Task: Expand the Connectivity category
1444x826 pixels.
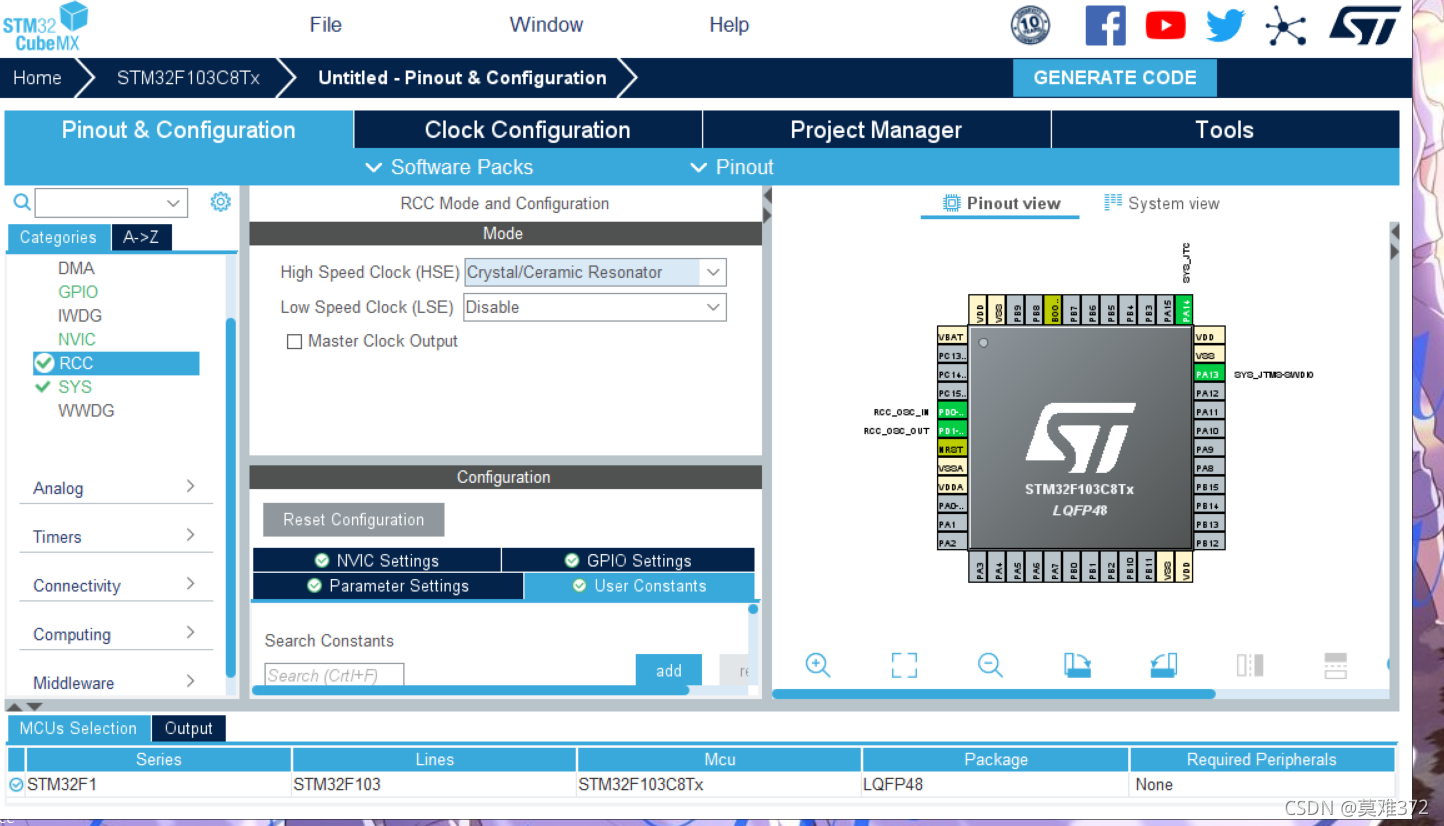Action: [x=116, y=586]
